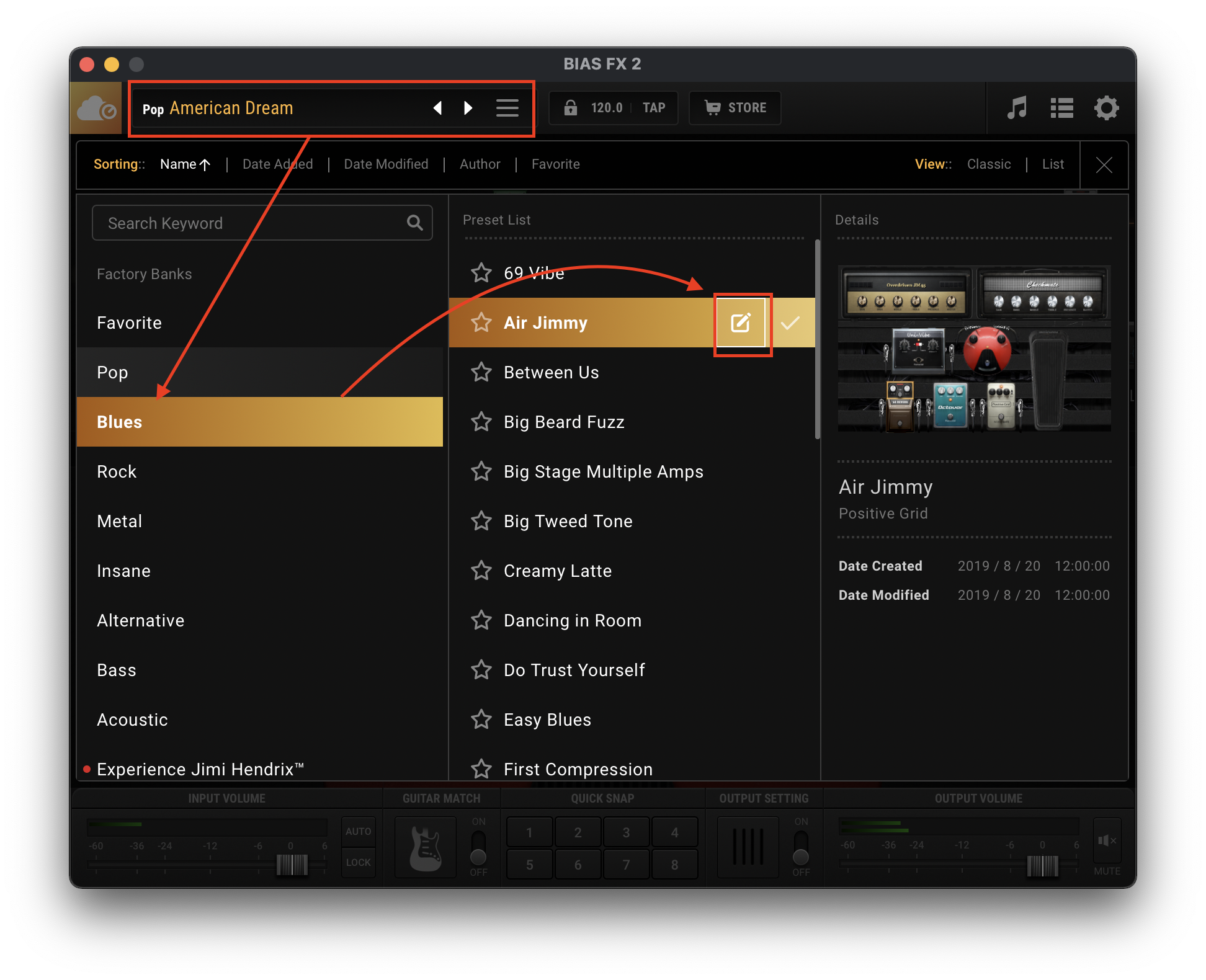The height and width of the screenshot is (980, 1206).
Task: Go to the next preset arrow
Action: click(468, 108)
